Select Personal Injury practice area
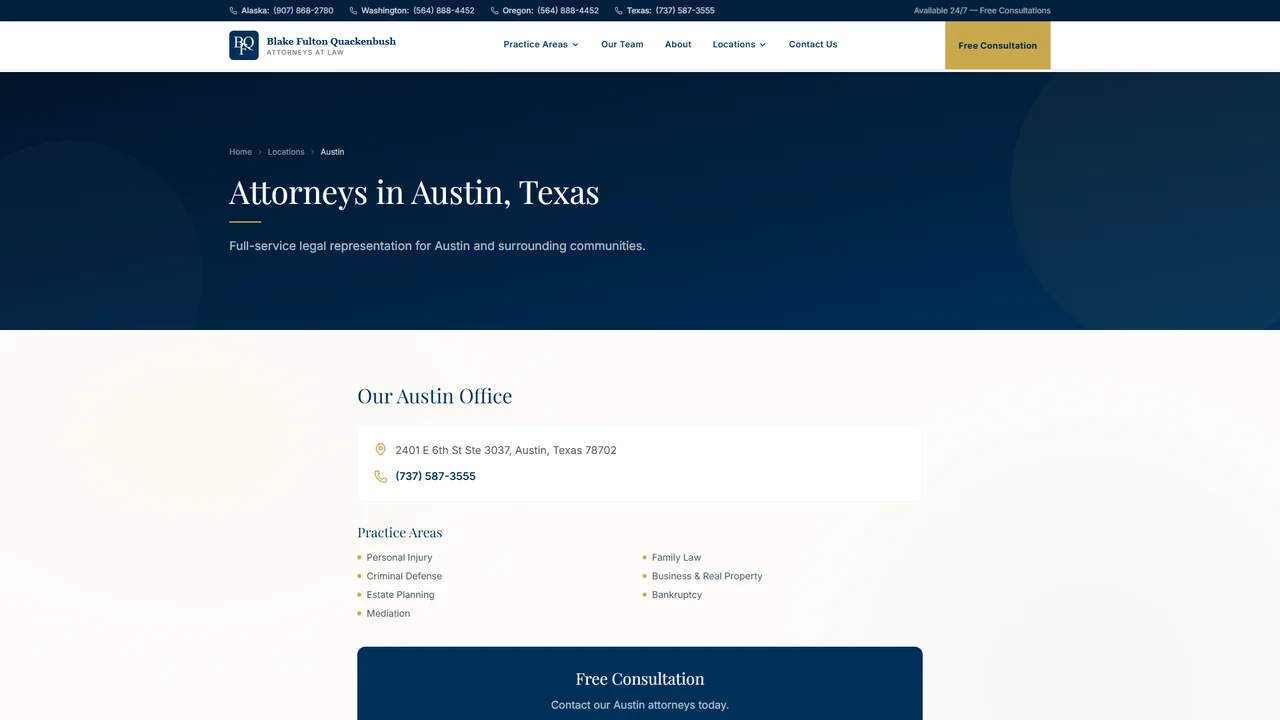The height and width of the screenshot is (720, 1280). [399, 558]
